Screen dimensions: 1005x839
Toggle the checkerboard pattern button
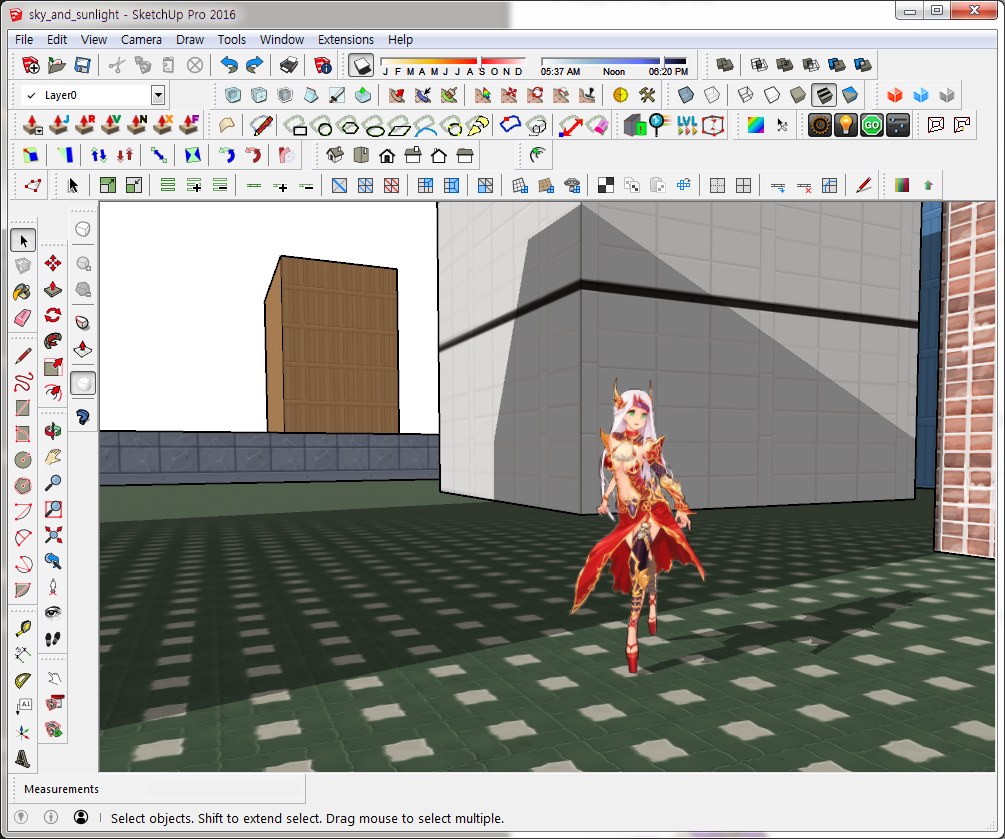tap(606, 186)
